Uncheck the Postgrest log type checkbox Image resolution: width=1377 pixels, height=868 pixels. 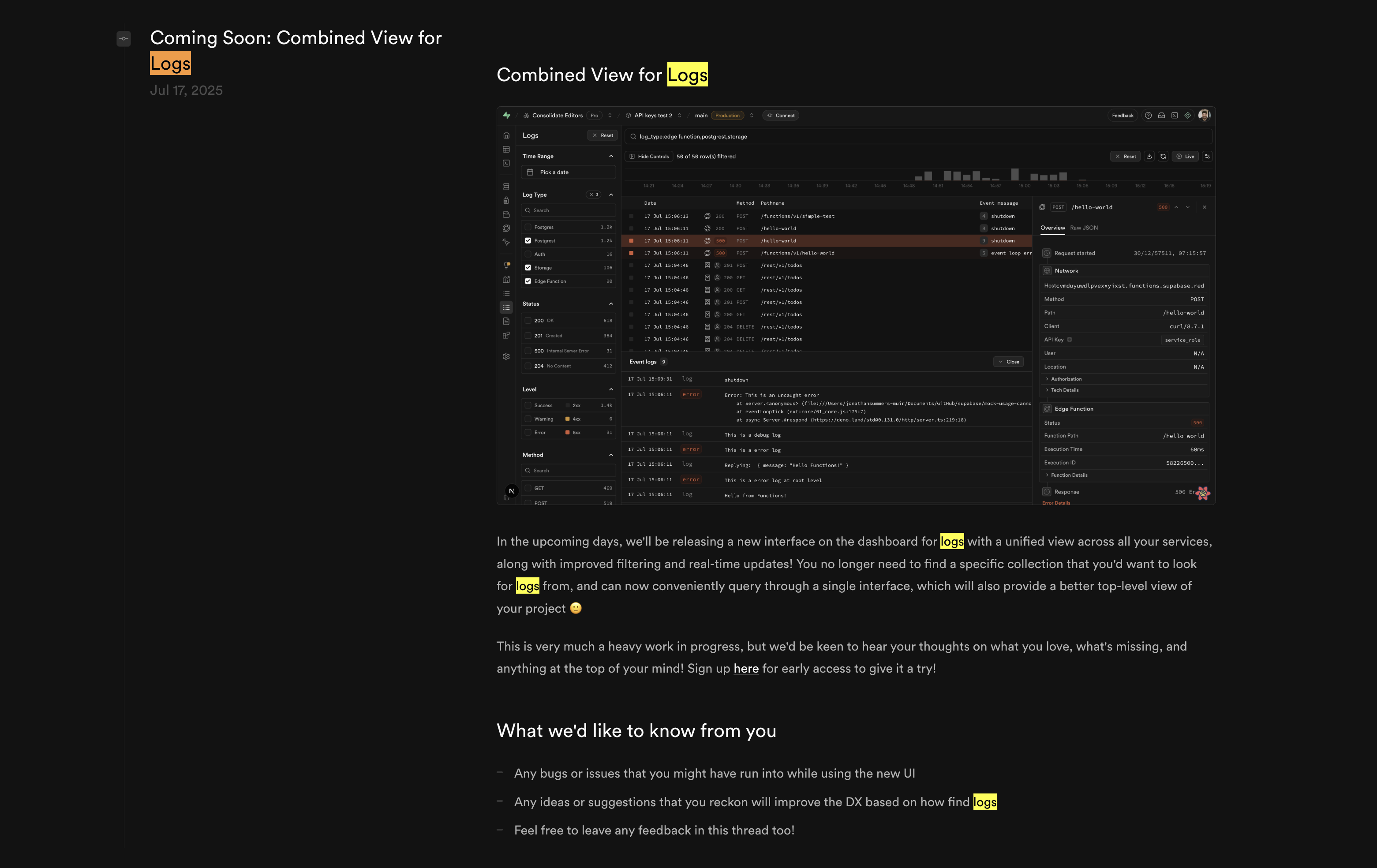pos(528,241)
